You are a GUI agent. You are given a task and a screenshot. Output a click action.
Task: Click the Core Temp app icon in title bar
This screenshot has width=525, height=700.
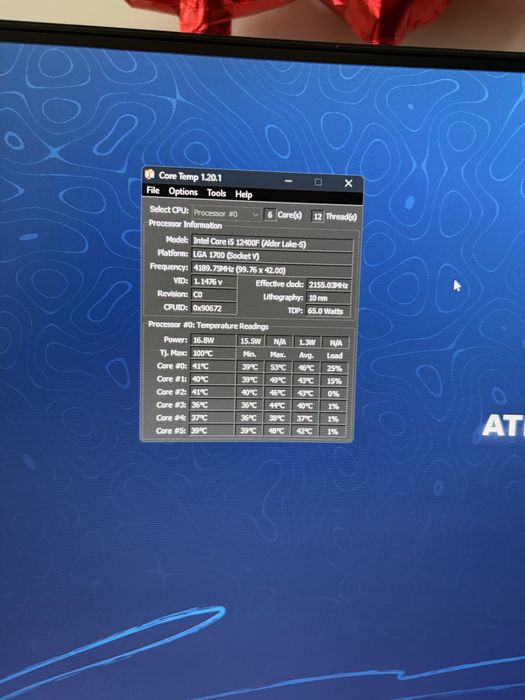pos(150,174)
